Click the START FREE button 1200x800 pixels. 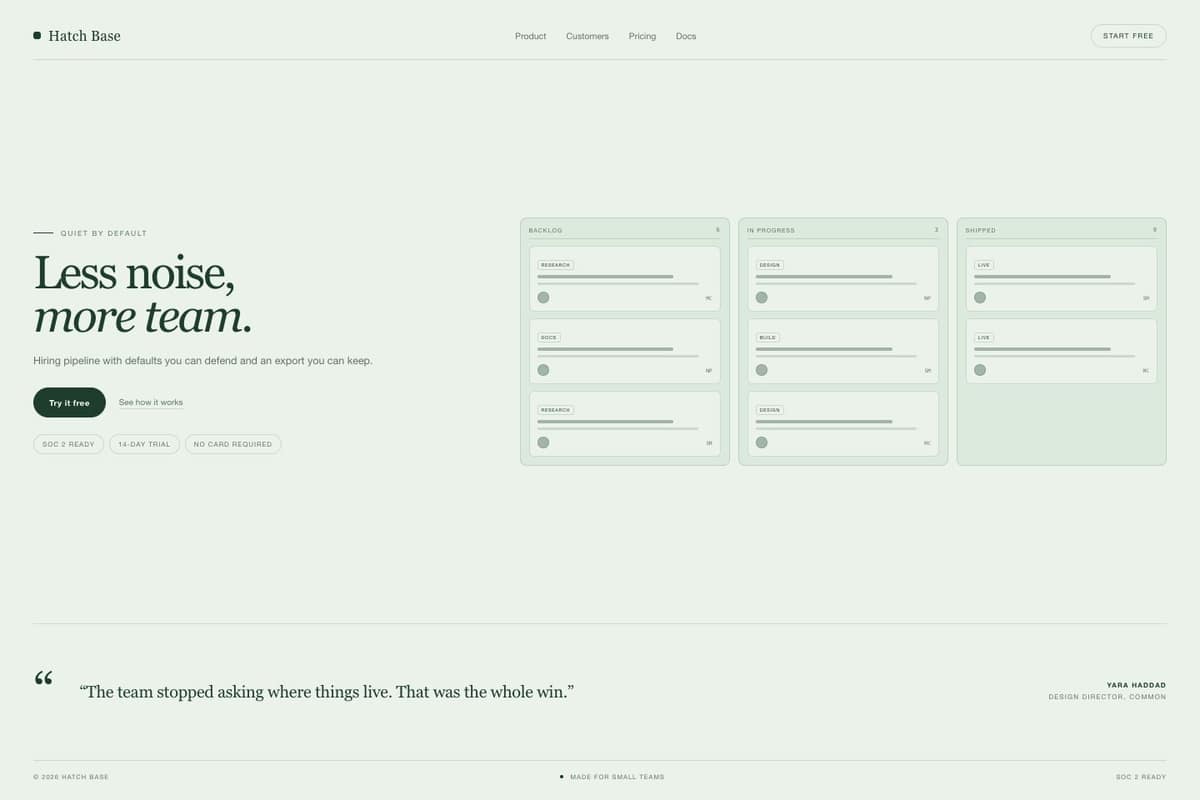[x=1128, y=36]
